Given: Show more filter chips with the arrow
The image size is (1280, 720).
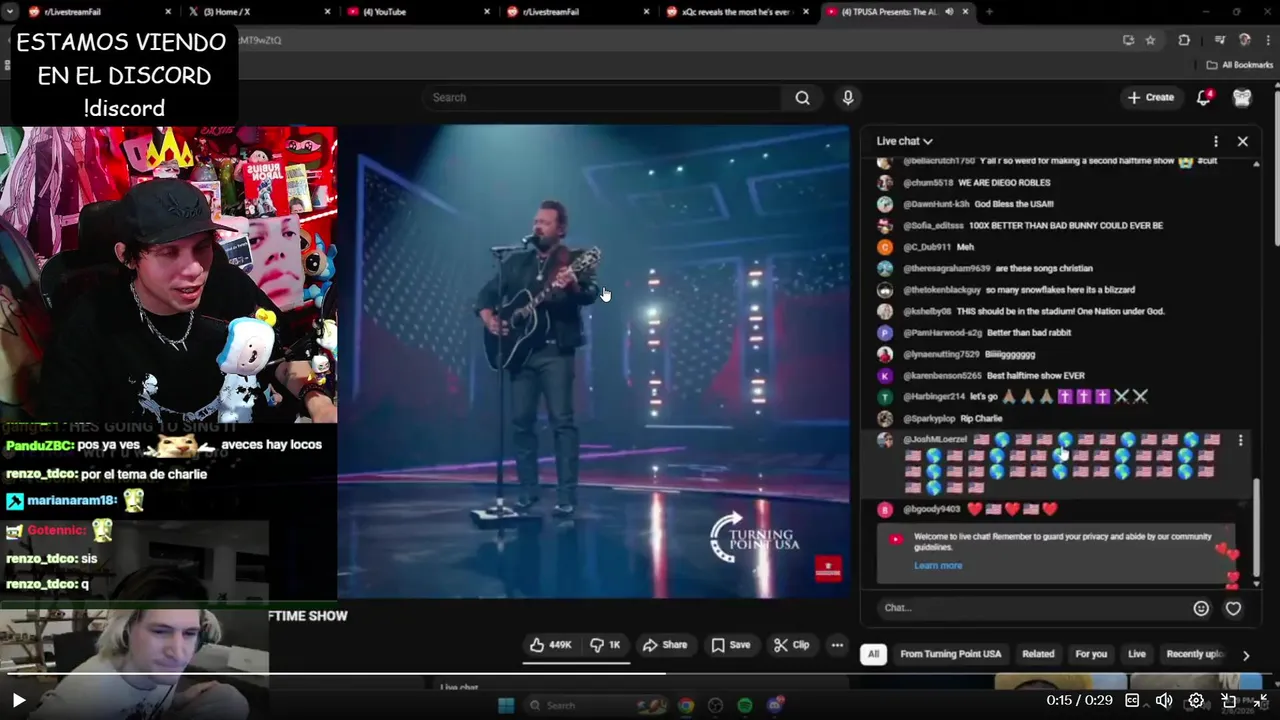Looking at the screenshot, I should (x=1246, y=655).
